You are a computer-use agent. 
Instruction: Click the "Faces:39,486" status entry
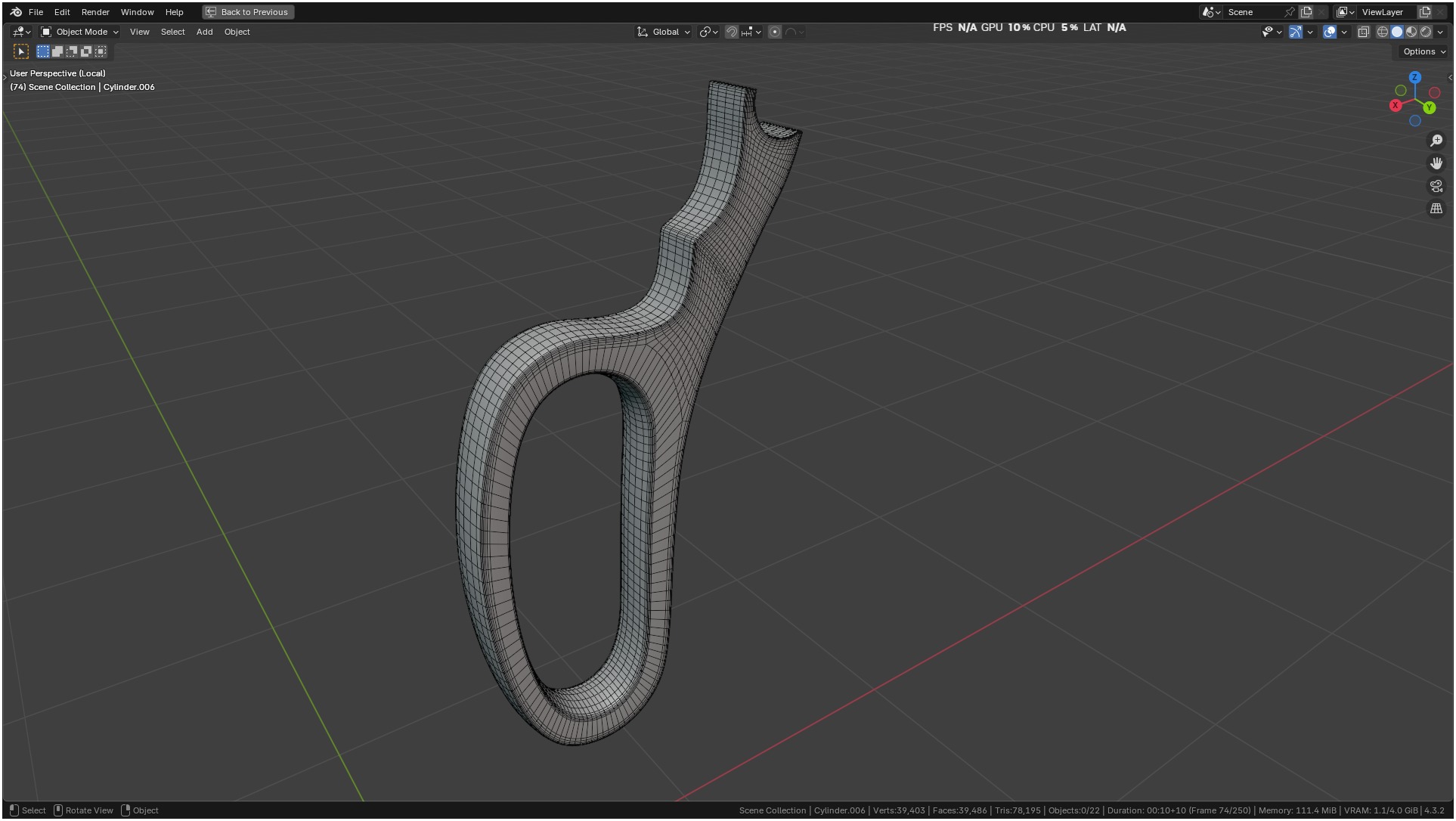point(959,810)
